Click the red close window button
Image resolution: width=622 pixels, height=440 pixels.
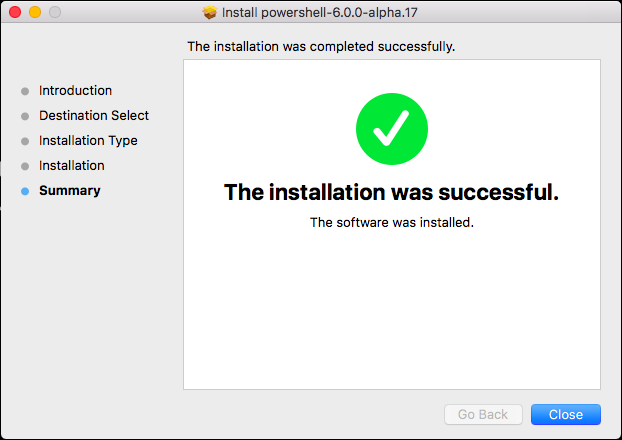(15, 12)
